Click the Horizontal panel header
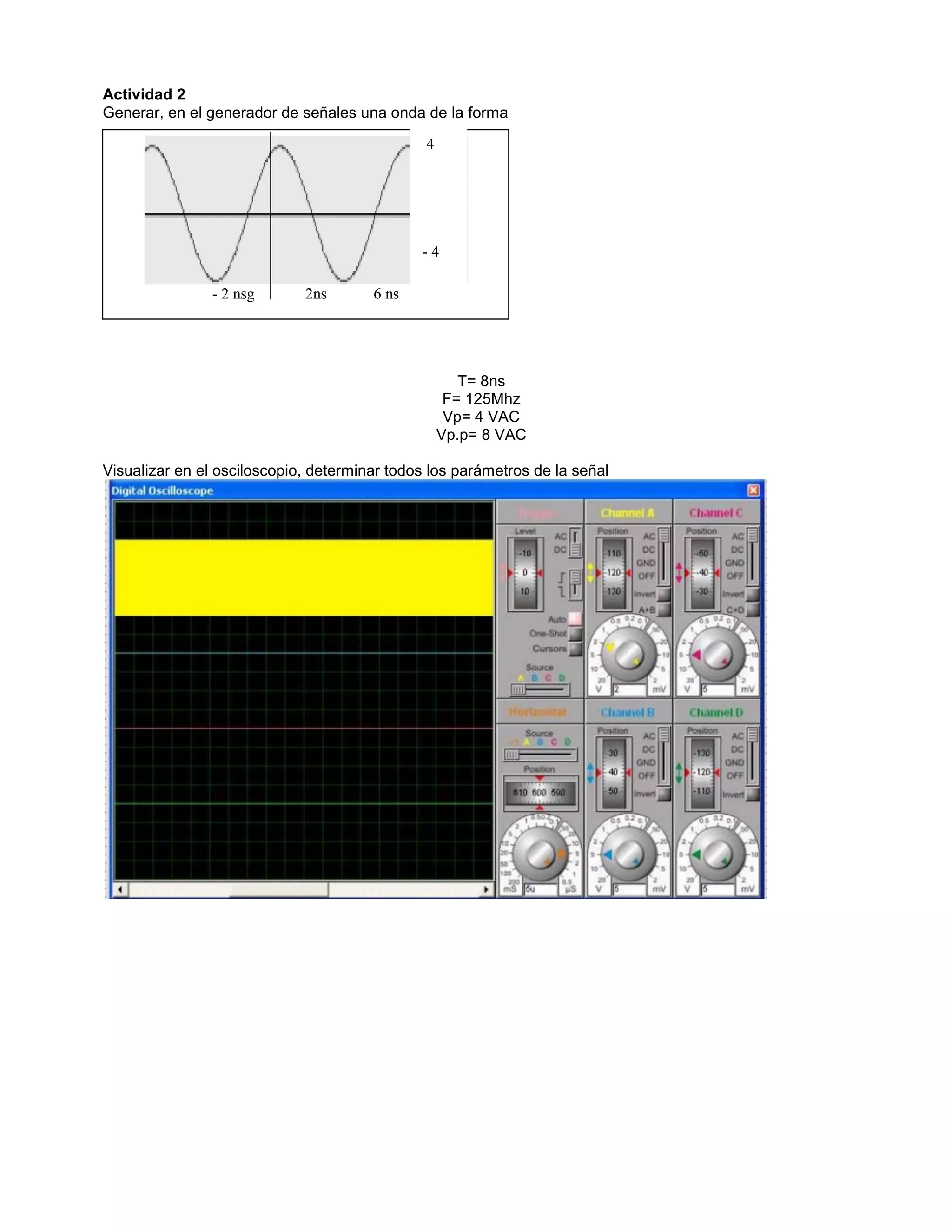Viewport: 952px width, 1232px height. click(x=539, y=712)
